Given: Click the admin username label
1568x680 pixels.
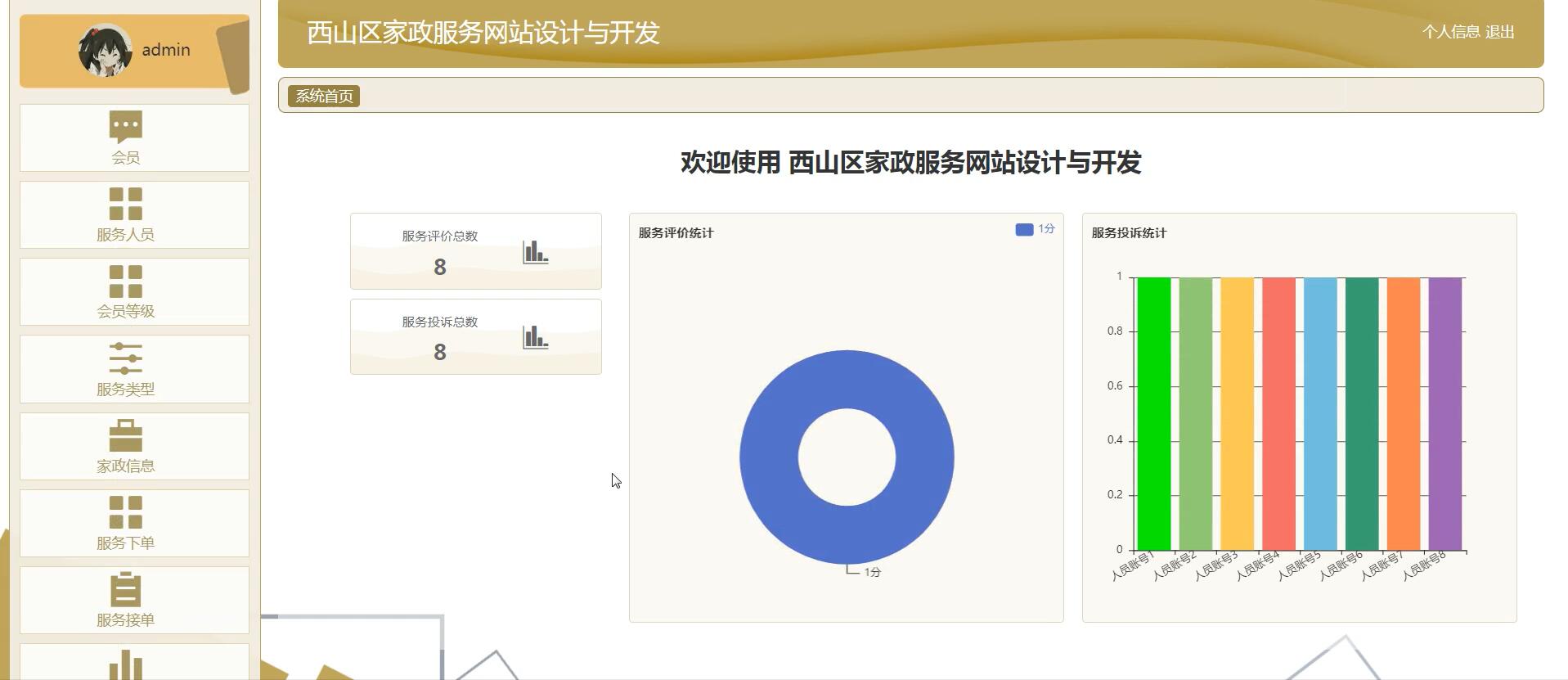Looking at the screenshot, I should (166, 50).
